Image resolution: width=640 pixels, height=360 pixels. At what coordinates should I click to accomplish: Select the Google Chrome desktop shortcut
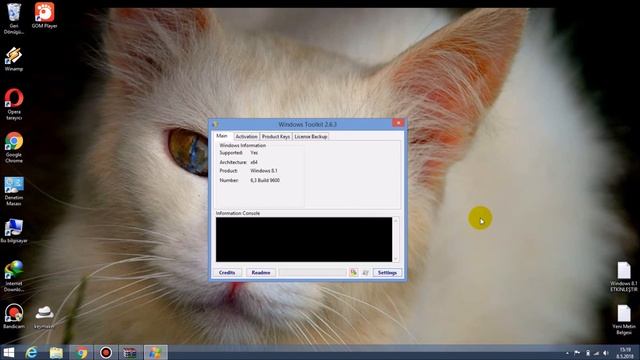point(14,147)
